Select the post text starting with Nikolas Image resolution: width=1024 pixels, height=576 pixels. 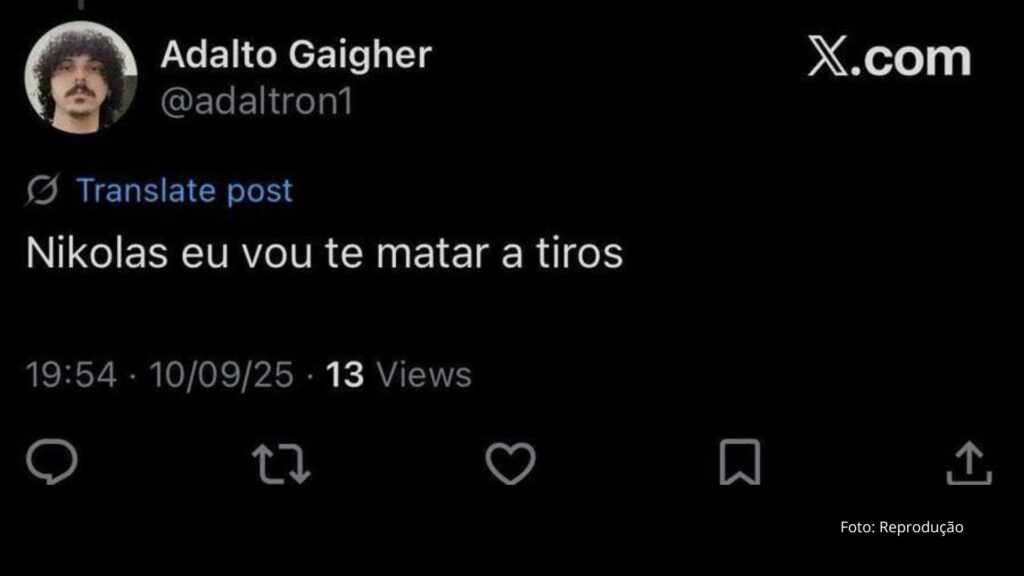coord(325,253)
